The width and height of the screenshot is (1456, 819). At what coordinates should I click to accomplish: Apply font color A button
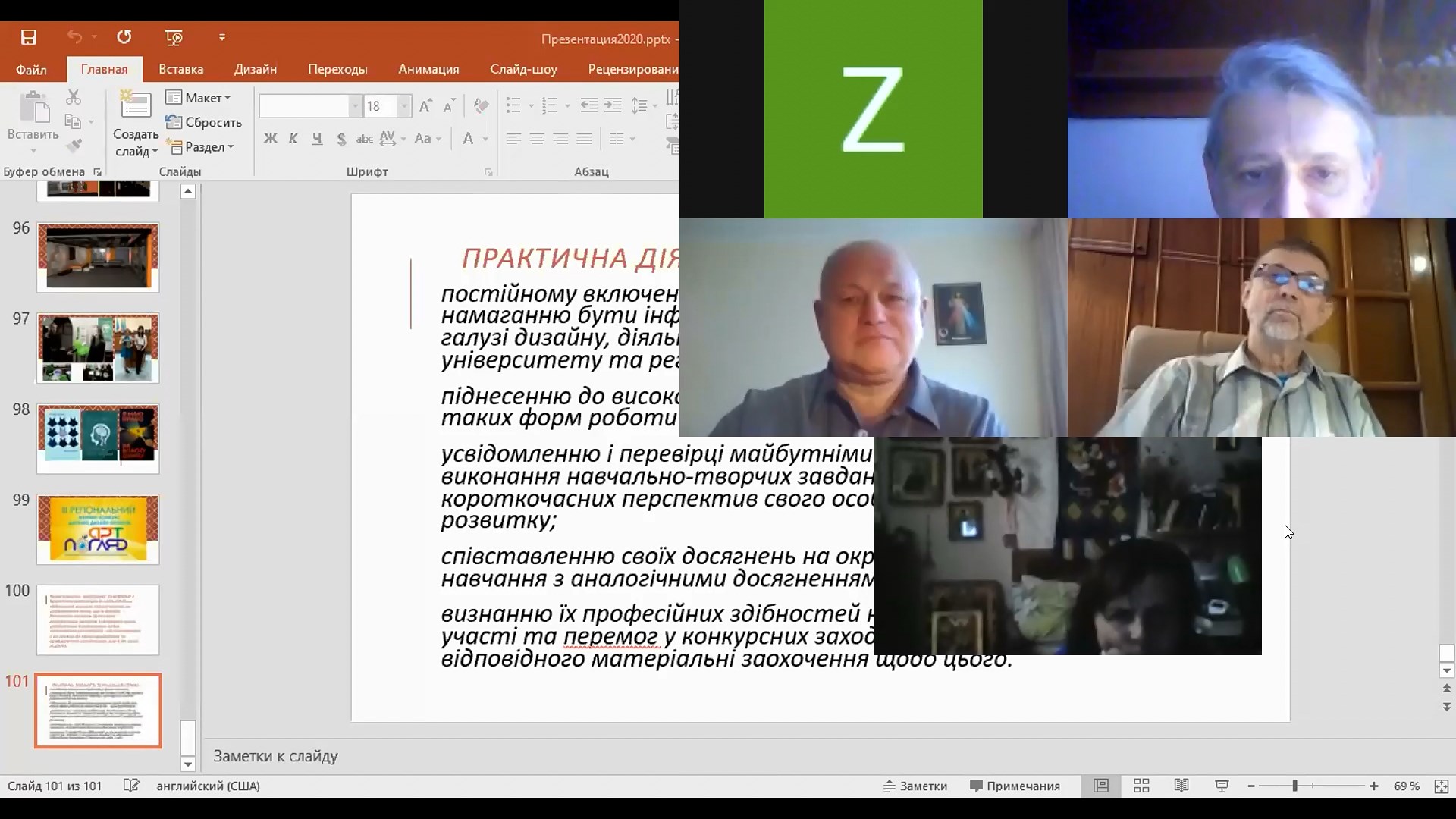468,139
